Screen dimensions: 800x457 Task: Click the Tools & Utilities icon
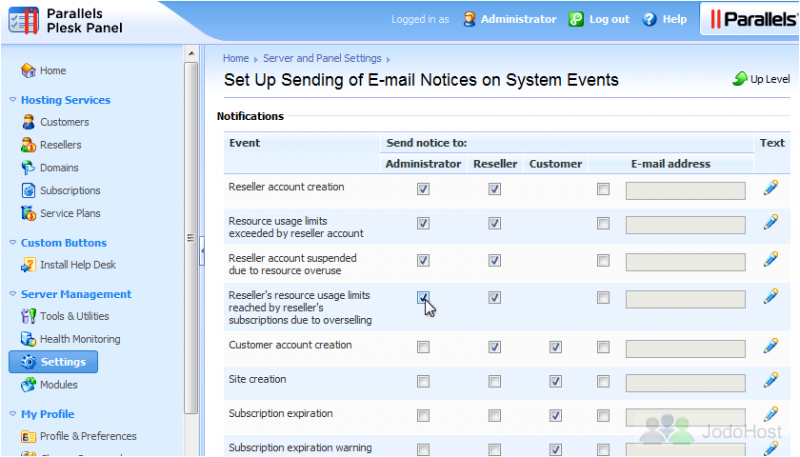29,316
